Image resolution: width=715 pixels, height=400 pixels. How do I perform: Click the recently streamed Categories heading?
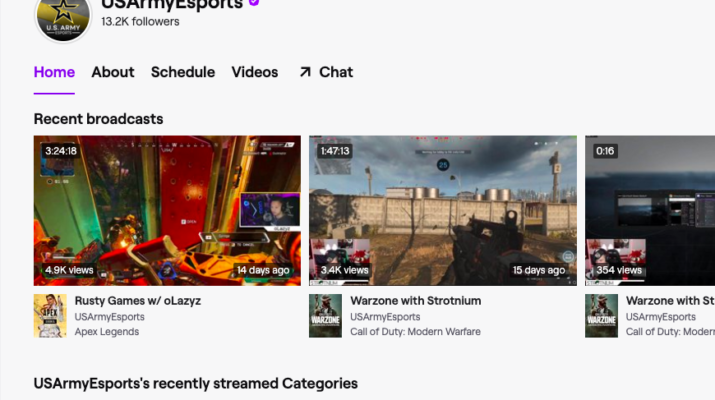(x=196, y=384)
